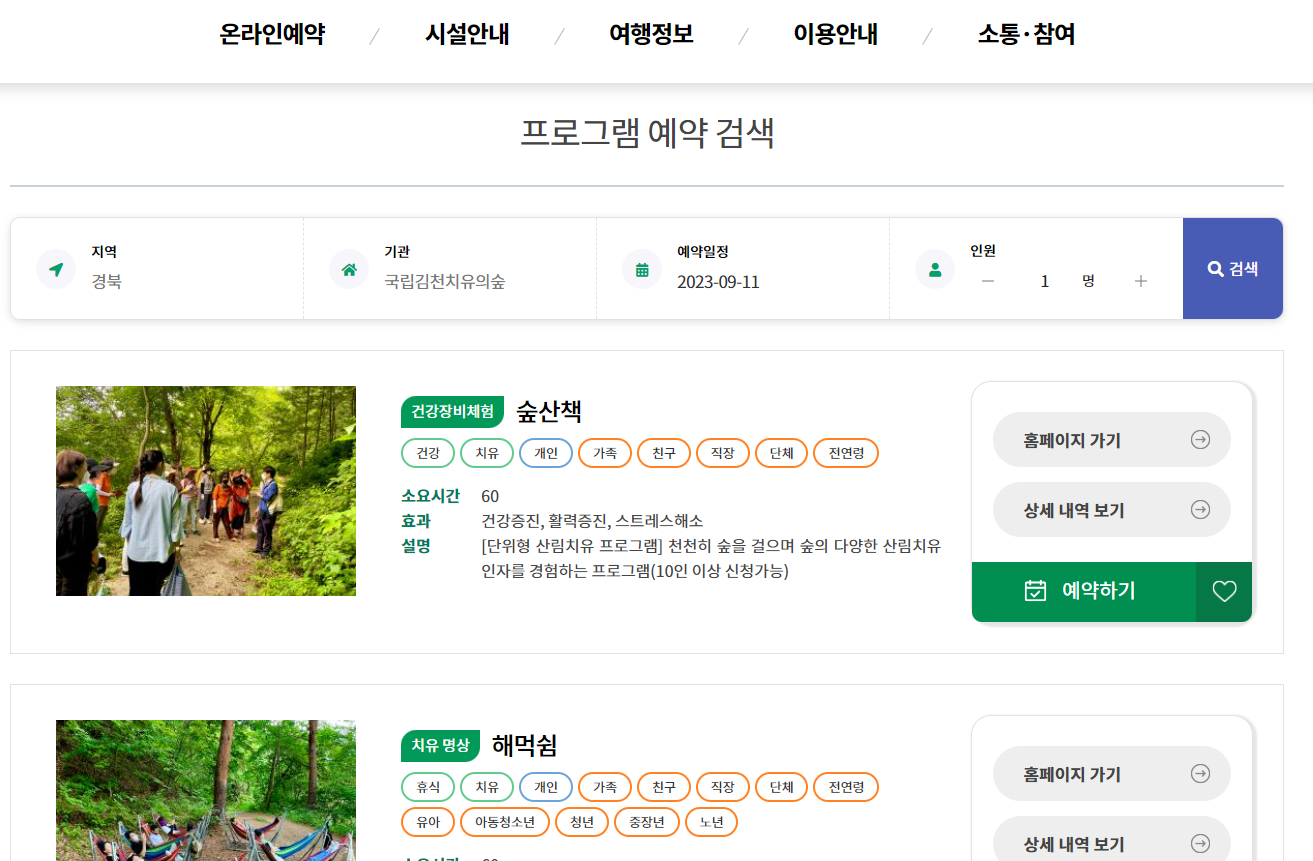1313x861 pixels.
Task: Click the 치유 tag under 숲산책
Action: click(487, 453)
